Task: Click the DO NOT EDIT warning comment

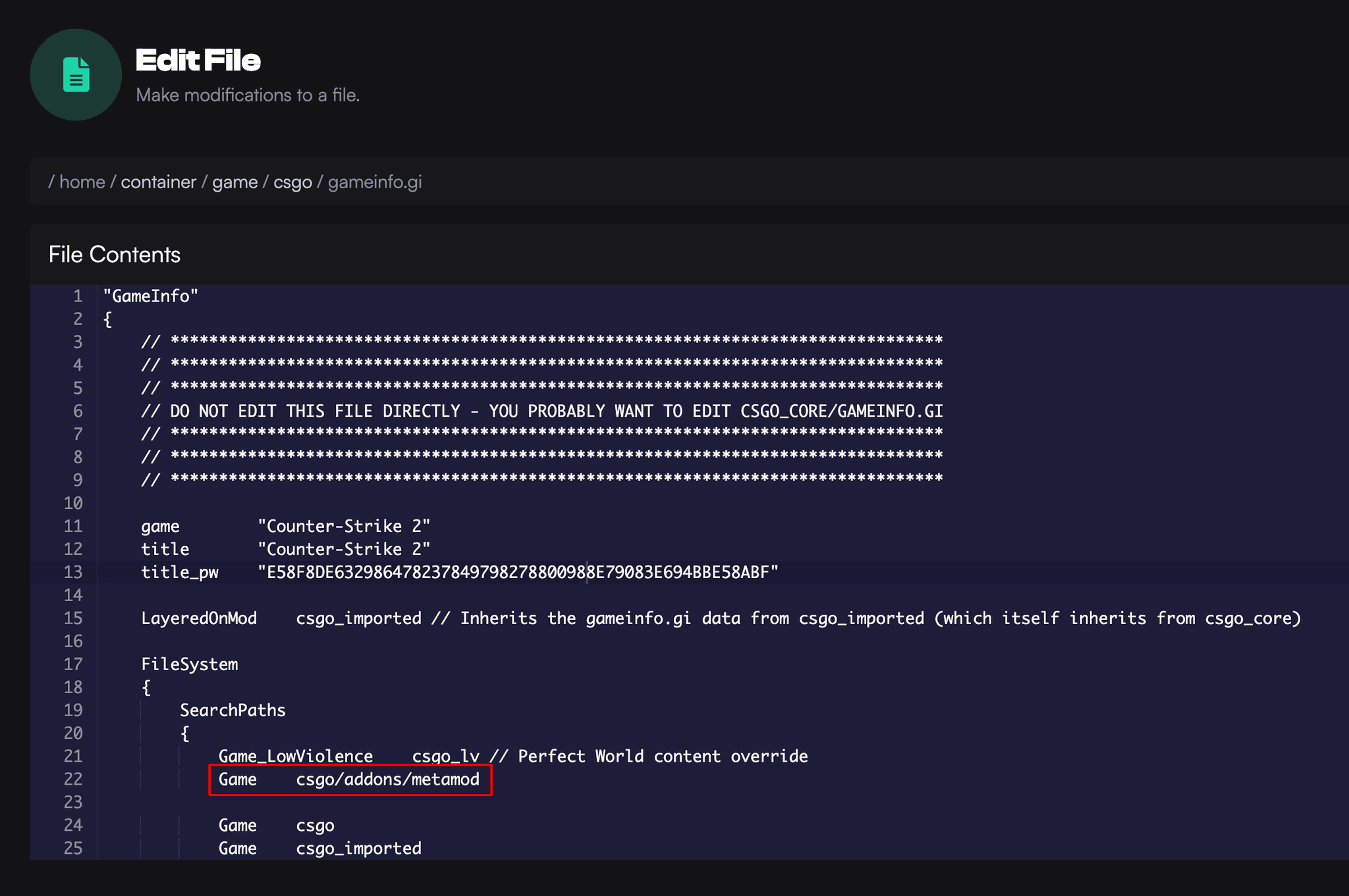Action: tap(541, 411)
